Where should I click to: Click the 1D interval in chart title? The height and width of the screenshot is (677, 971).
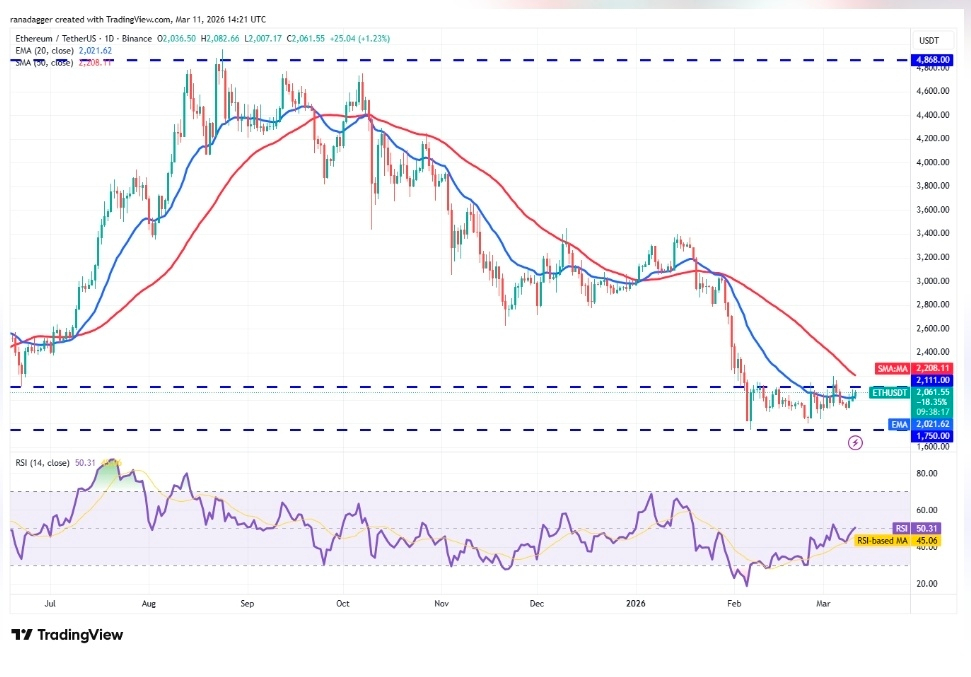[110, 38]
